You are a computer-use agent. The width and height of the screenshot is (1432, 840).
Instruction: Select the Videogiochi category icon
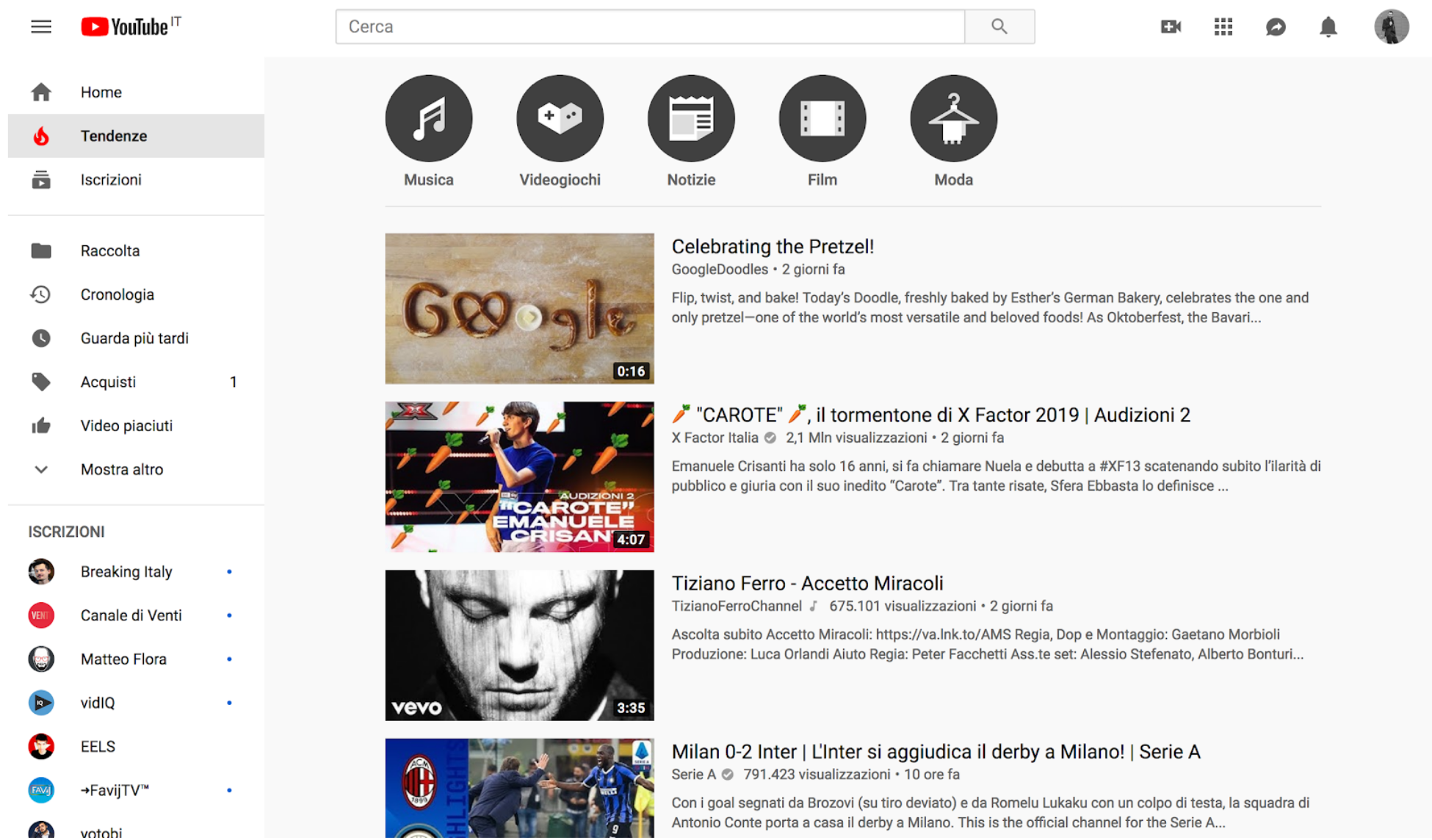[560, 118]
